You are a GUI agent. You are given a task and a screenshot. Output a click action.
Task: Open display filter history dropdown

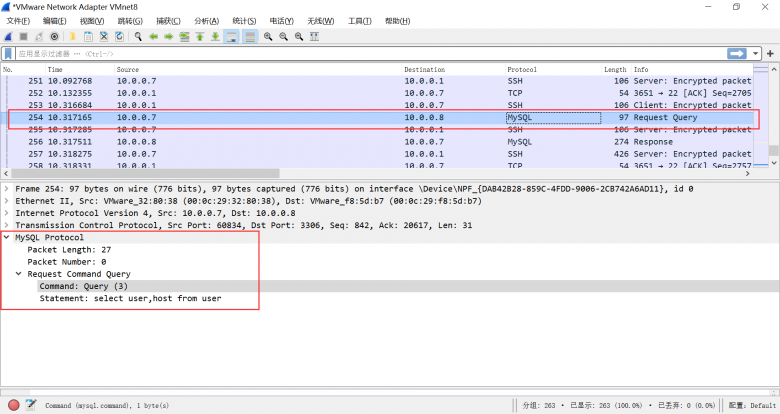point(755,53)
